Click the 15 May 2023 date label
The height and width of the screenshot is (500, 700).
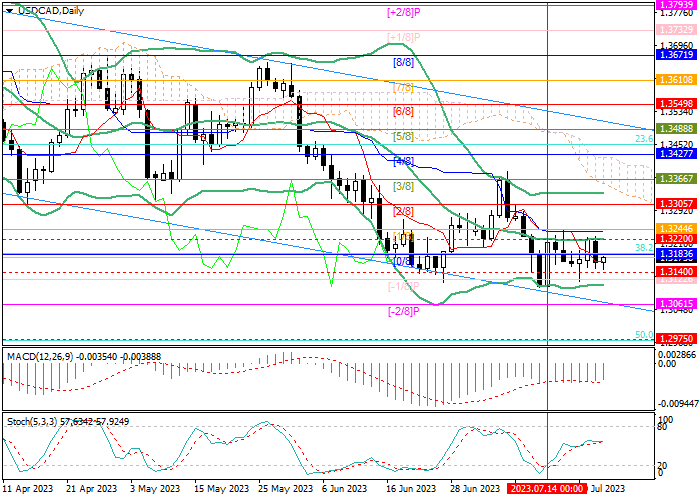tap(221, 489)
